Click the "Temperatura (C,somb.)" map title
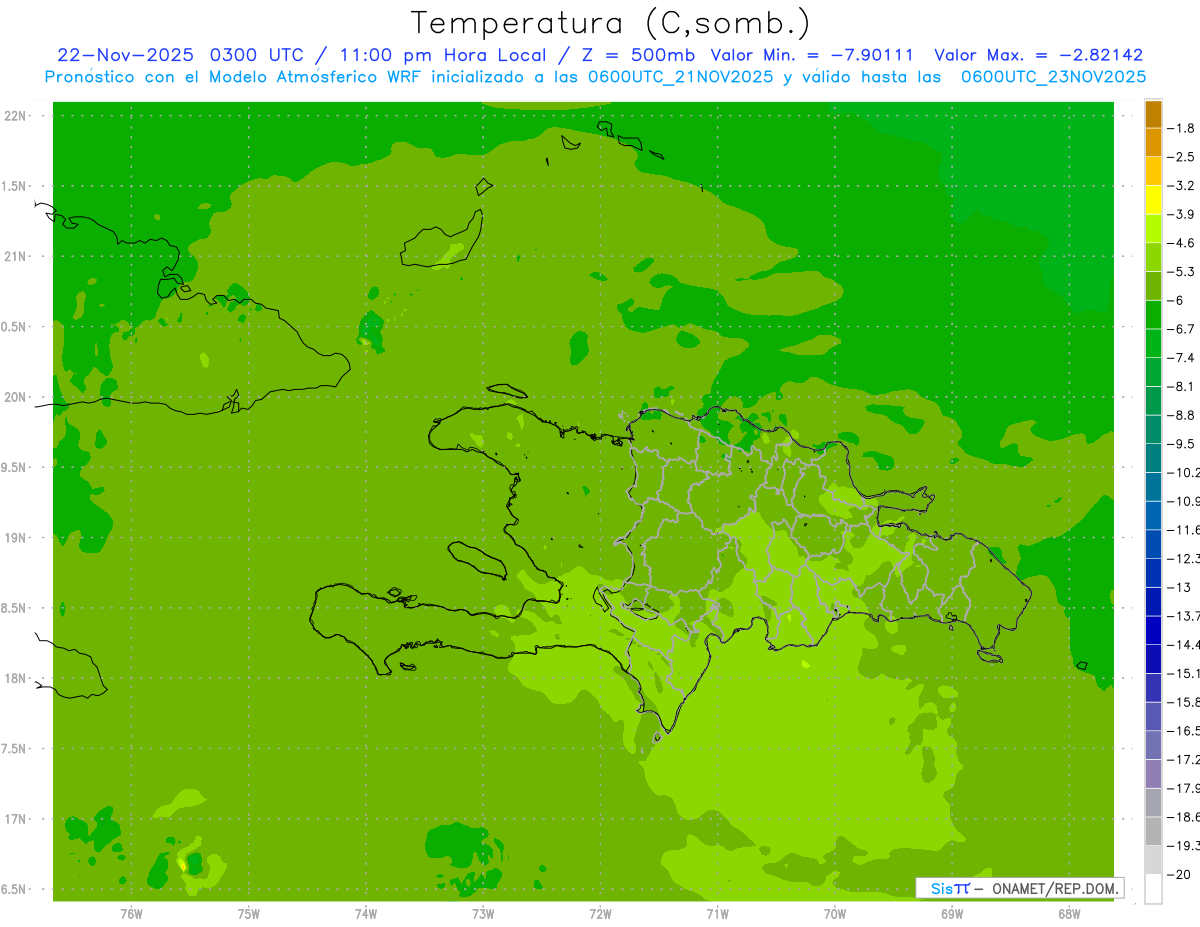The image size is (1200, 927). [x=611, y=23]
